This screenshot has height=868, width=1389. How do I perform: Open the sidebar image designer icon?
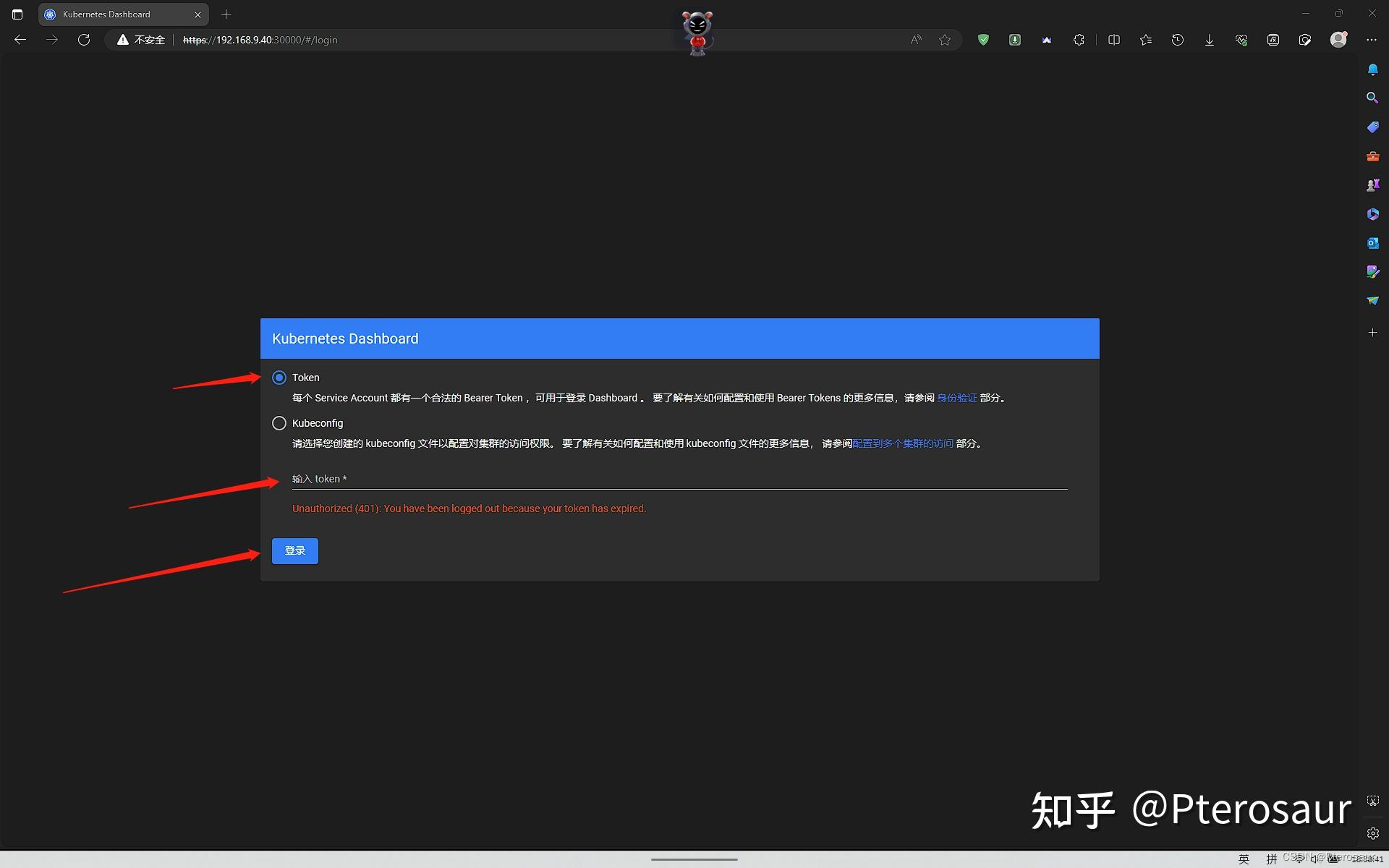(x=1372, y=272)
